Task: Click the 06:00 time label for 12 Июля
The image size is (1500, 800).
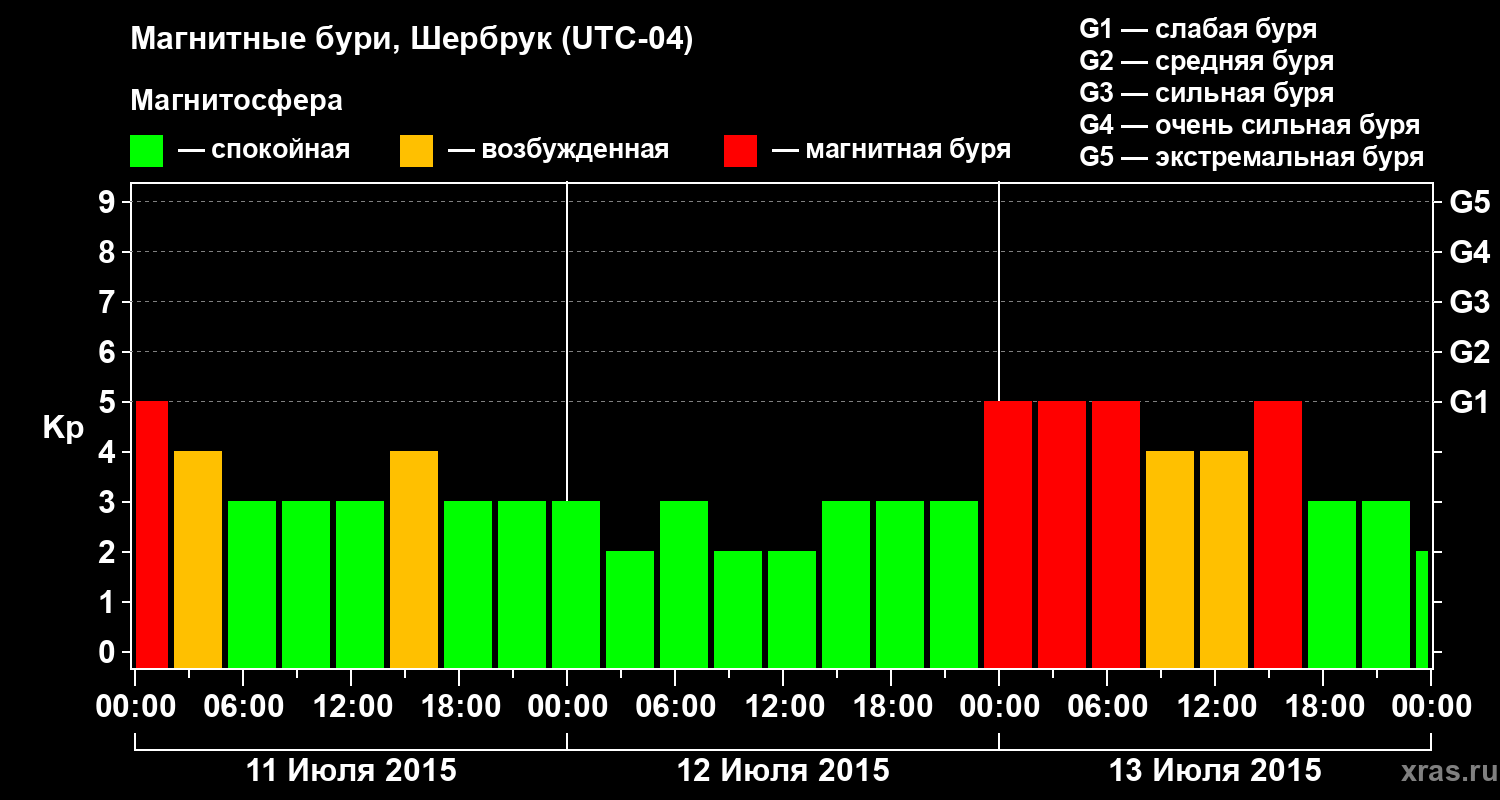Action: click(x=675, y=706)
